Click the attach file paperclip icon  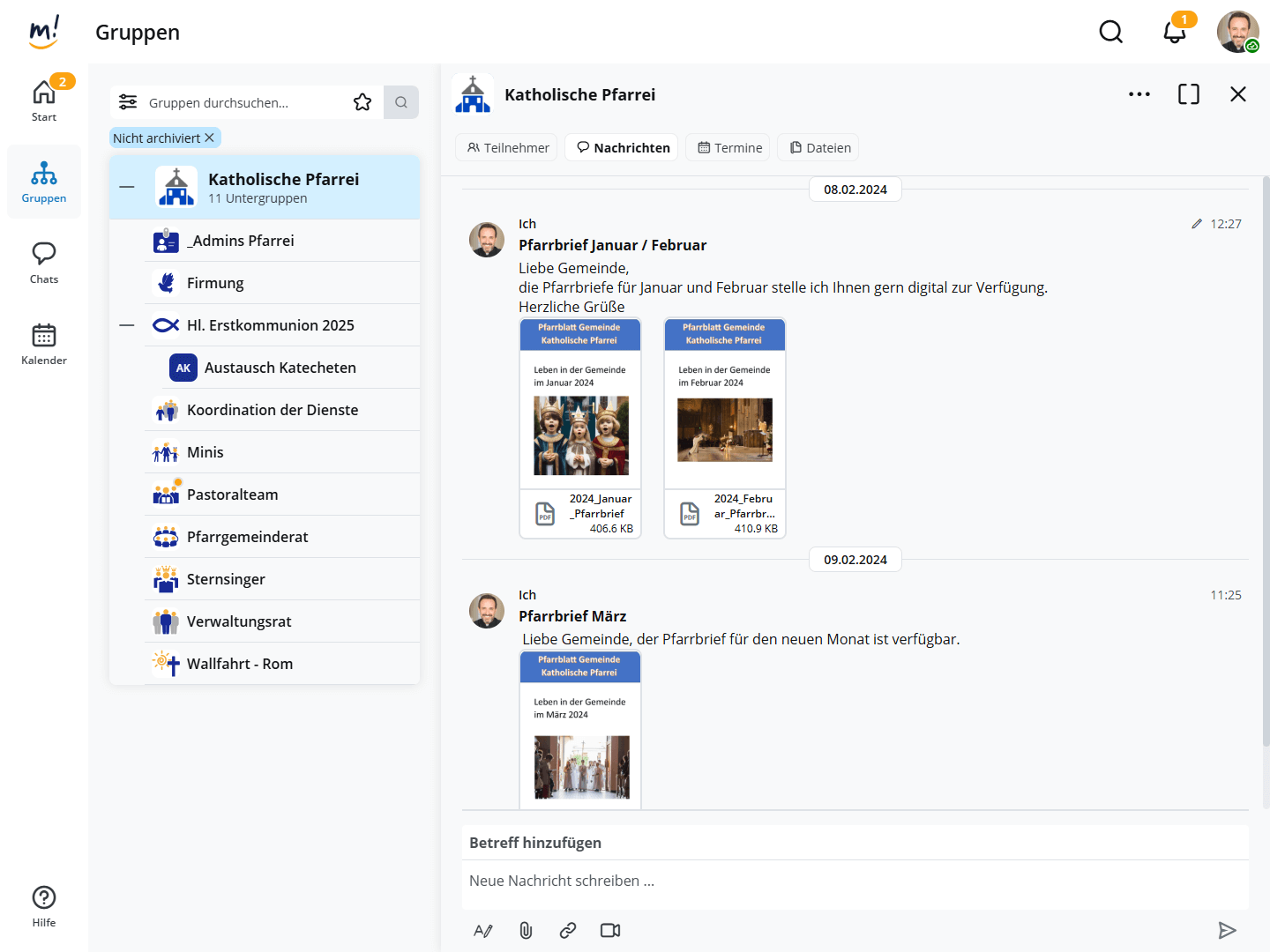(526, 930)
